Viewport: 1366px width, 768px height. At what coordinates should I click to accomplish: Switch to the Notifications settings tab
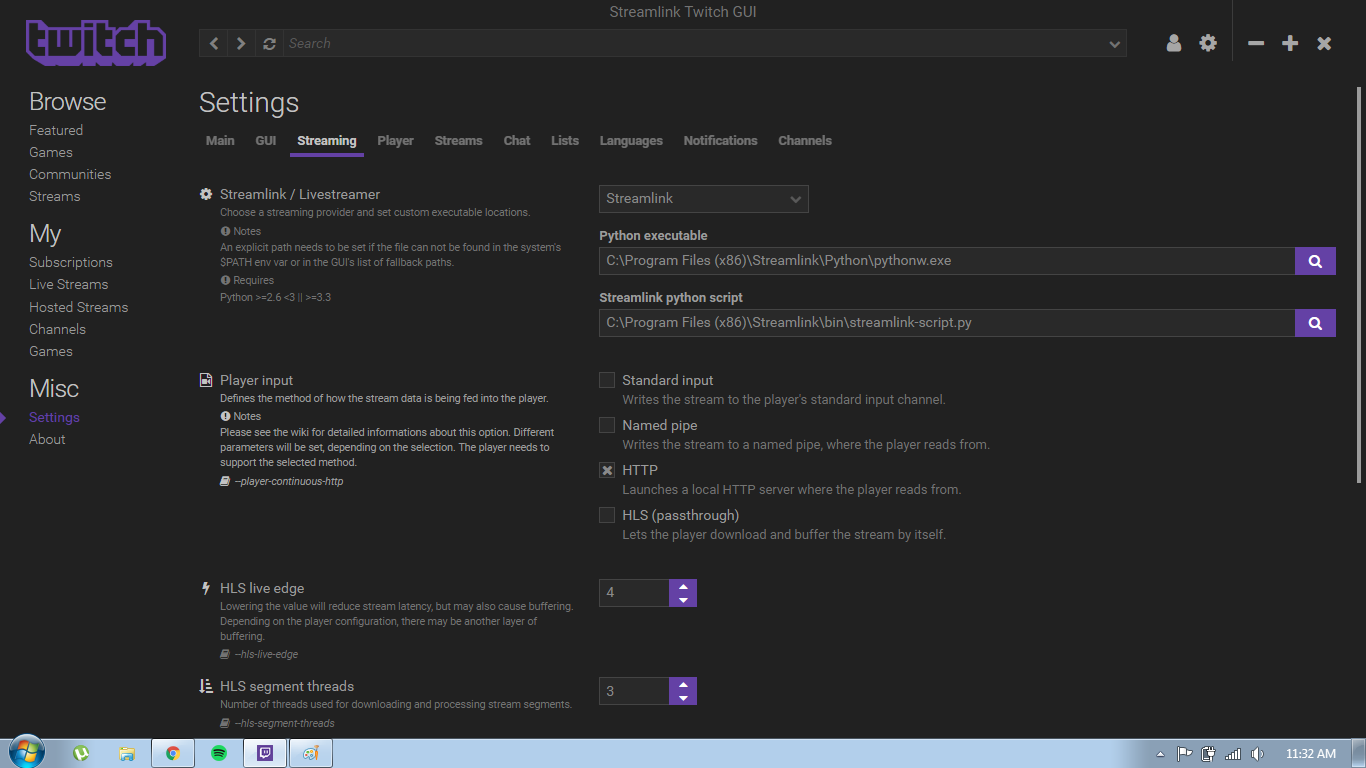720,140
